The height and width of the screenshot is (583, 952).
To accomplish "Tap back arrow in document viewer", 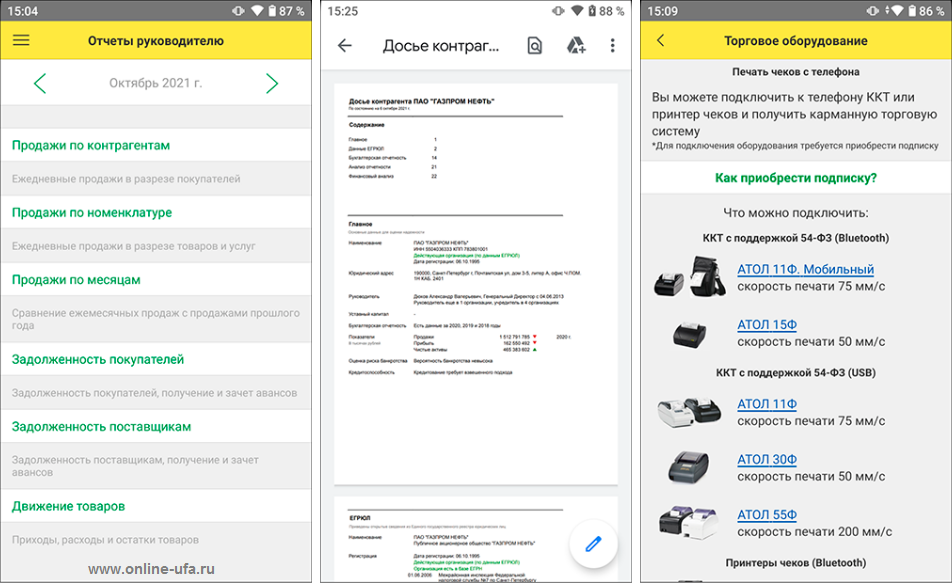I will tap(345, 46).
